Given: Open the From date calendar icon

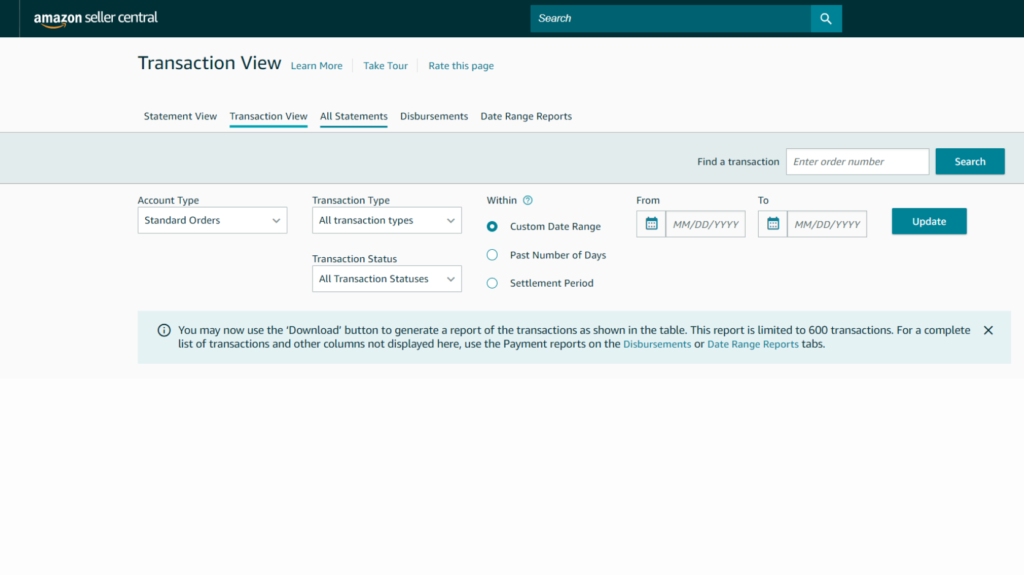Looking at the screenshot, I should pyautogui.click(x=651, y=224).
